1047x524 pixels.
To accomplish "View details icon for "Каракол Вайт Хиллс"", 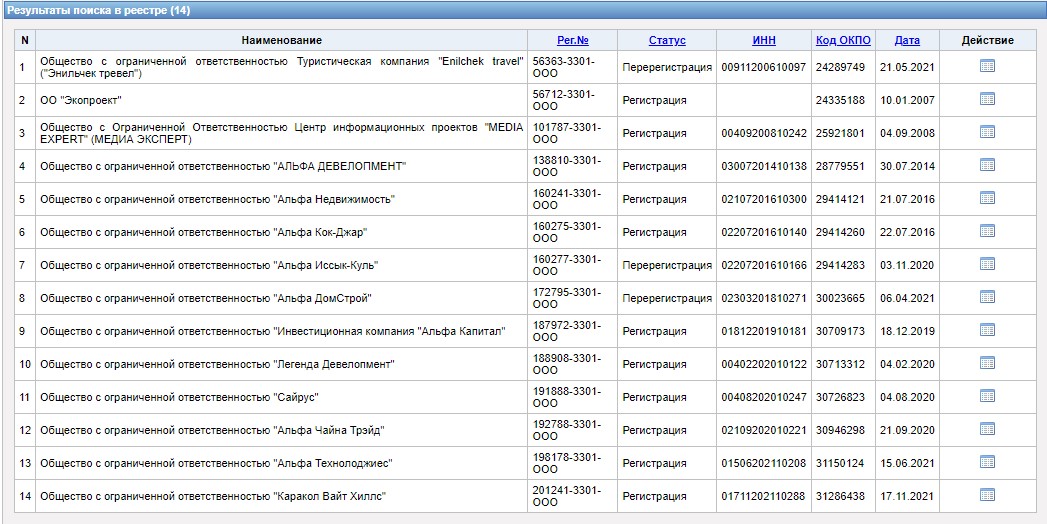I will click(987, 495).
